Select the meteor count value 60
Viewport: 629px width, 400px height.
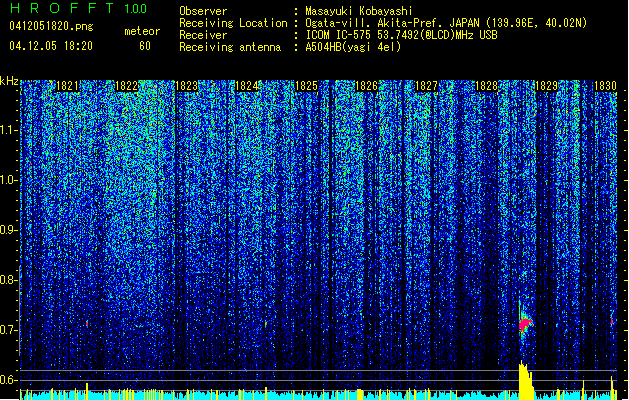[145, 46]
